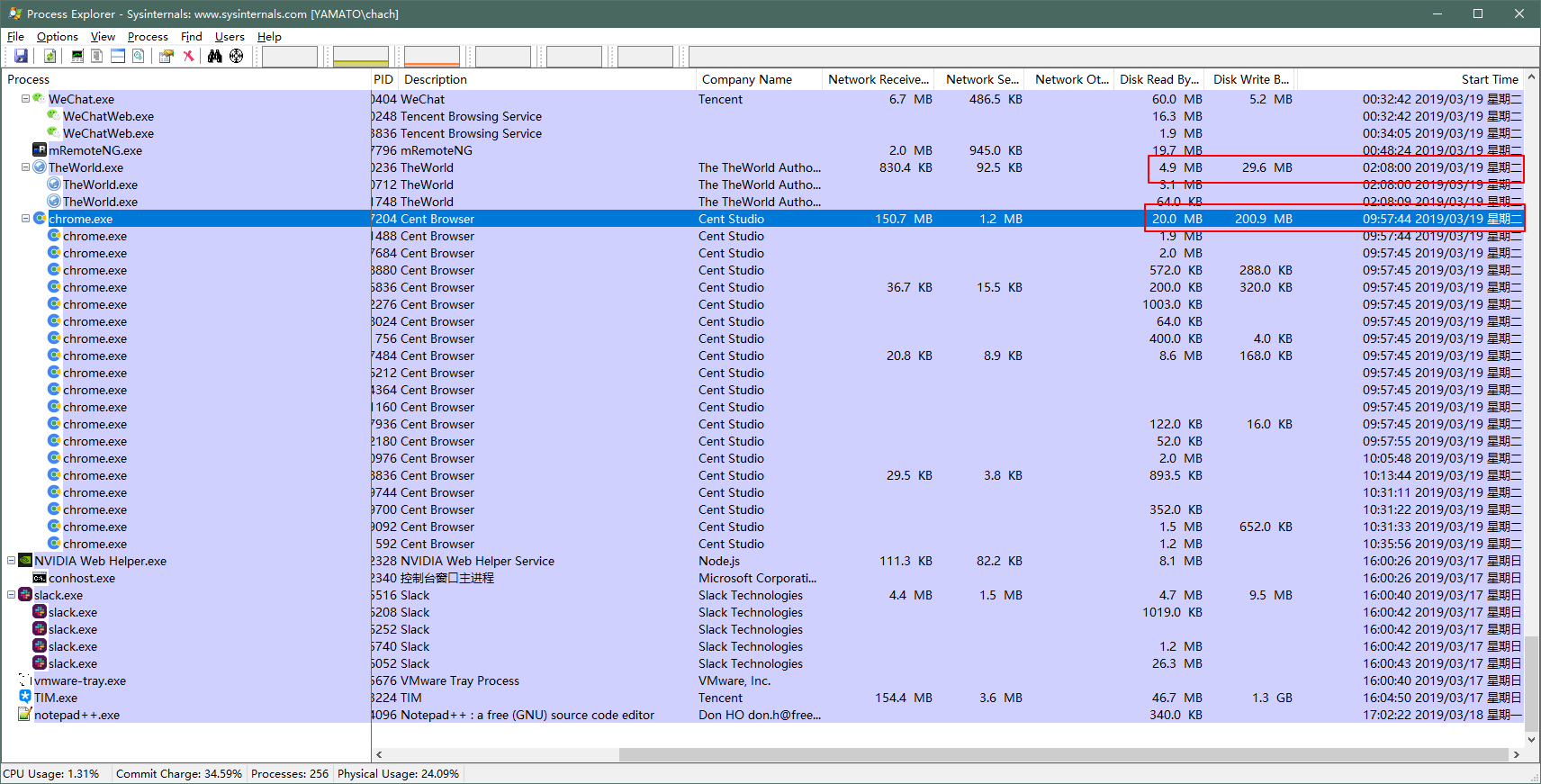Open the View menu
Screen dimensions: 1541x784
[103, 37]
